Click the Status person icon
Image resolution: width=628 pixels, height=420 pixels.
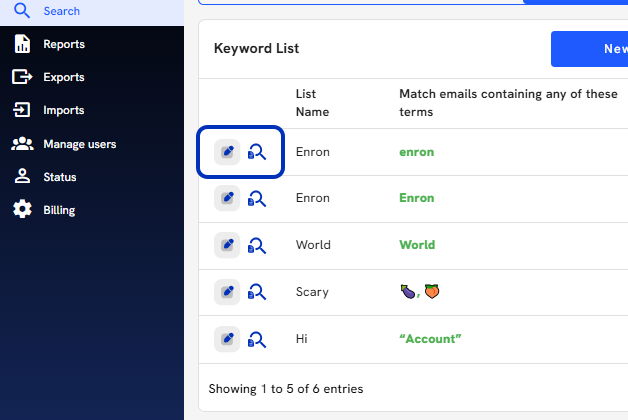pyautogui.click(x=22, y=176)
